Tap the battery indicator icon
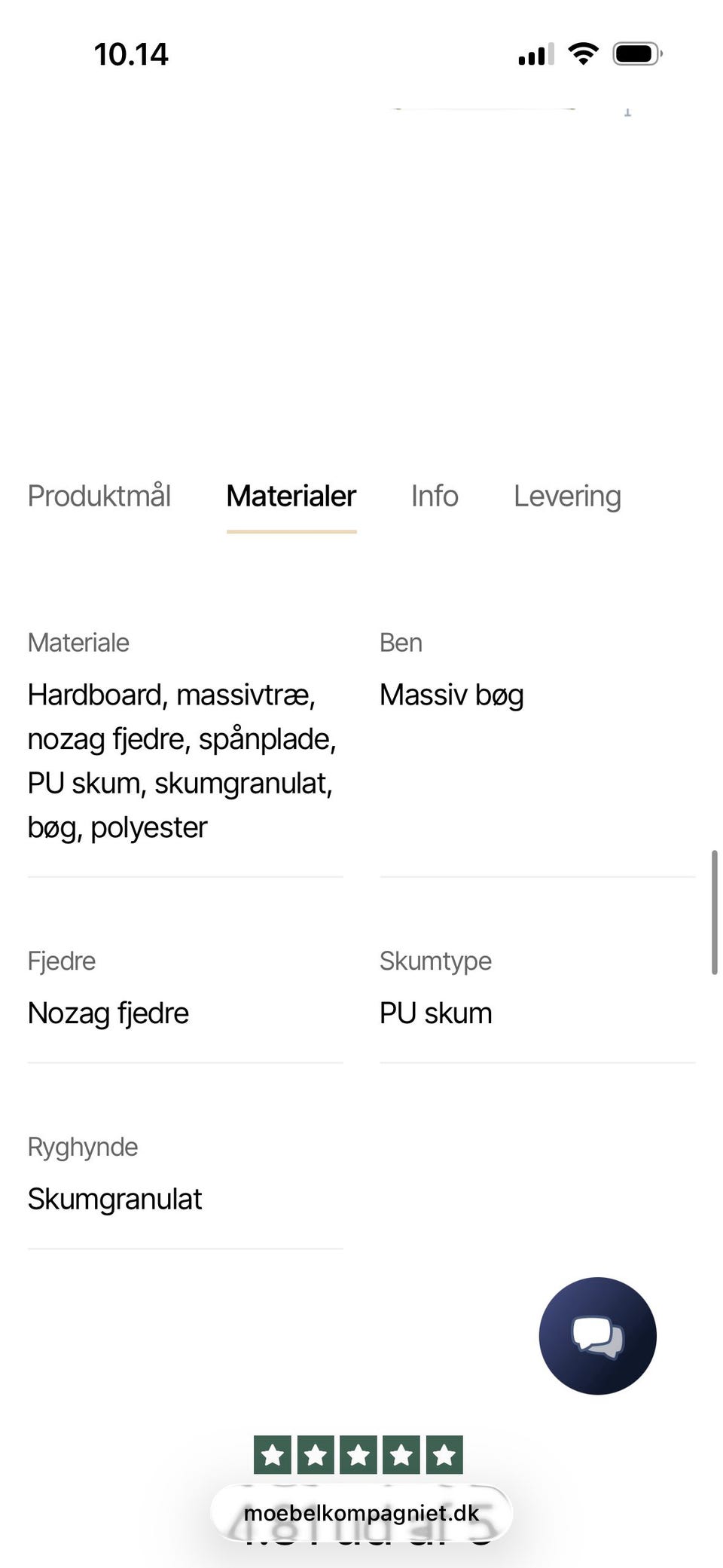 [636, 53]
